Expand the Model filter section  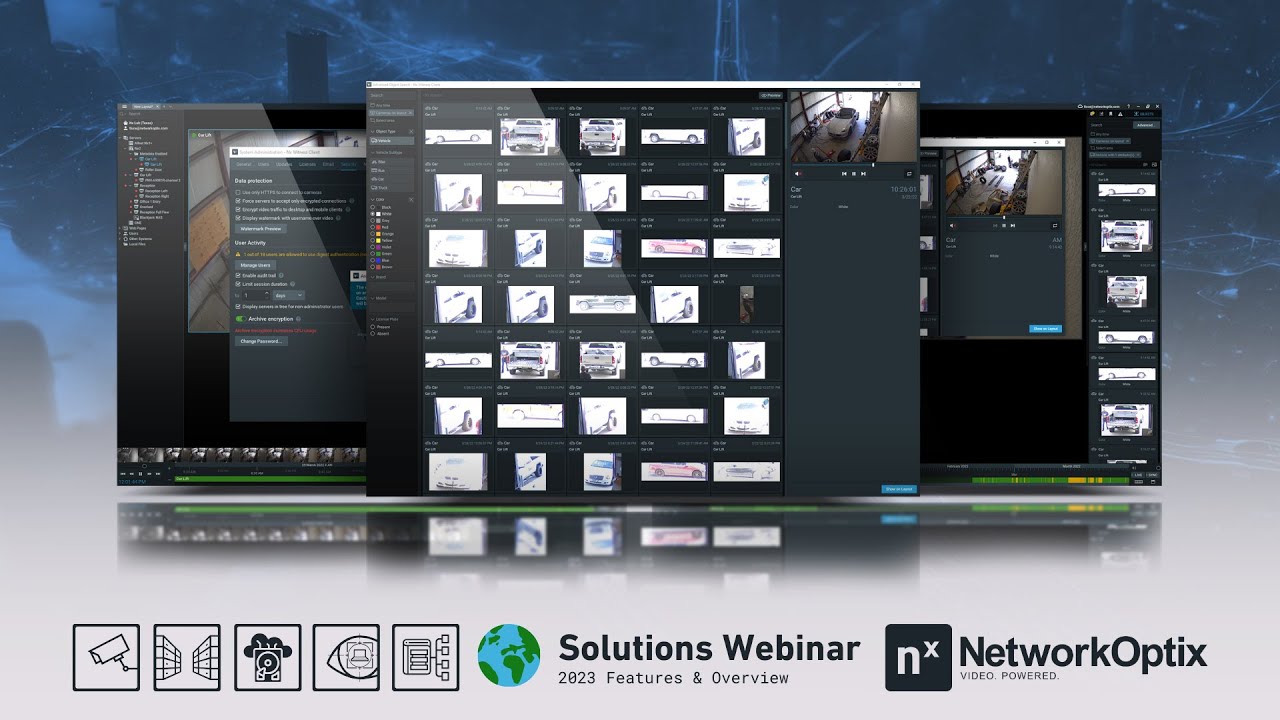point(372,298)
